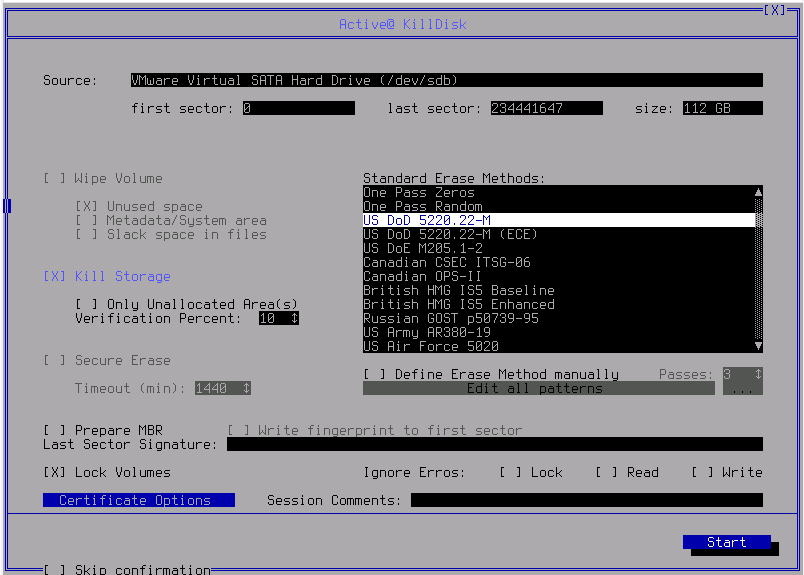Viewport: 804px width, 575px height.
Task: Click the Edit all patterns button
Action: click(539, 388)
